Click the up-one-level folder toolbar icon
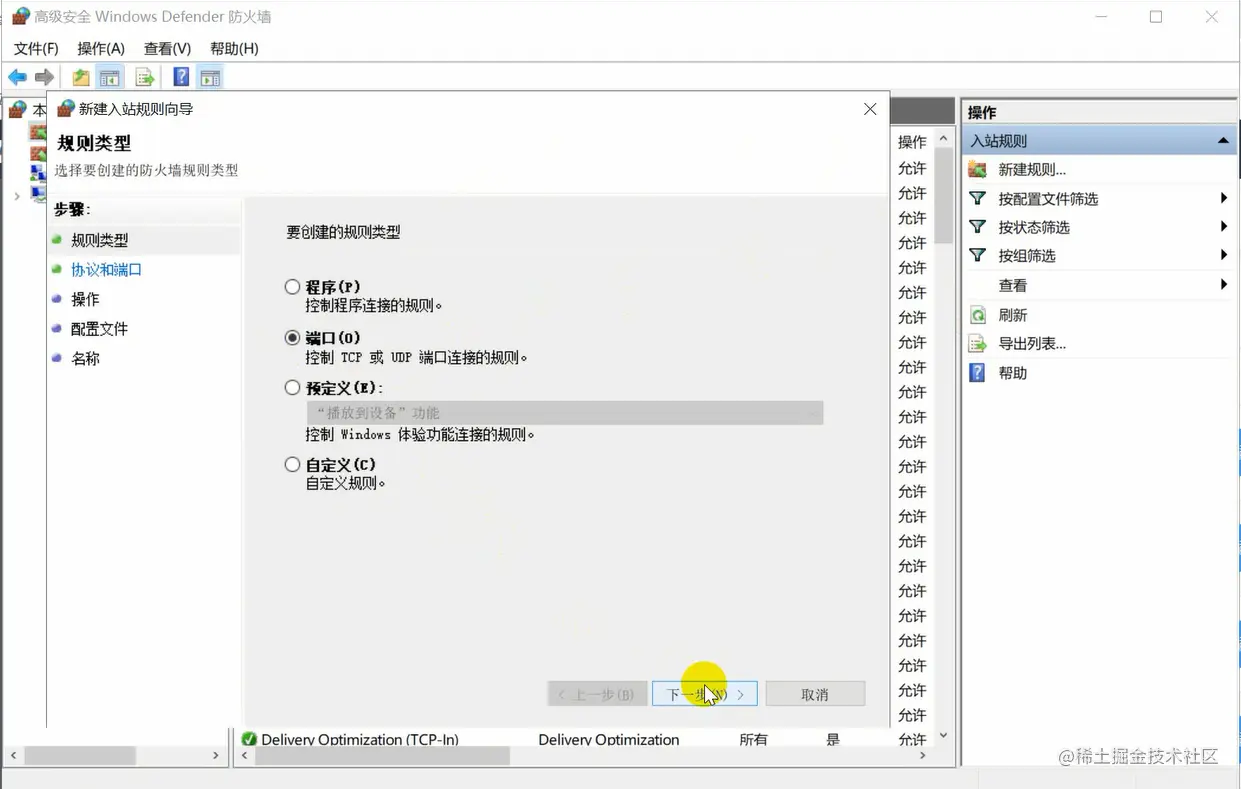The height and width of the screenshot is (789, 1241). point(81,77)
